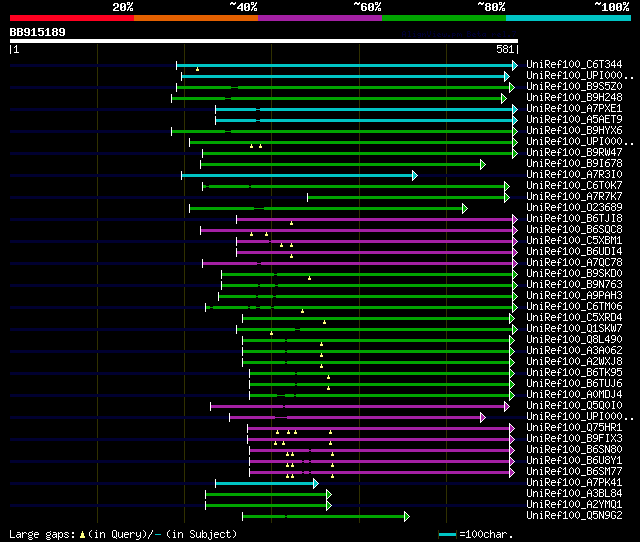
Task: Open hit UniRef100_B6SQC8
Action: click(574, 230)
